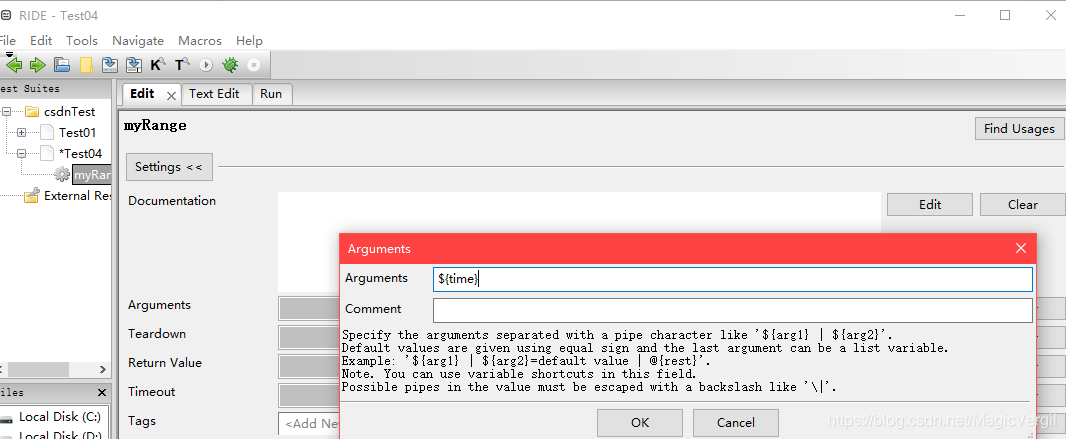Click the Documentation Clear button
Screen dimensions: 1066x439
[x=1022, y=205]
